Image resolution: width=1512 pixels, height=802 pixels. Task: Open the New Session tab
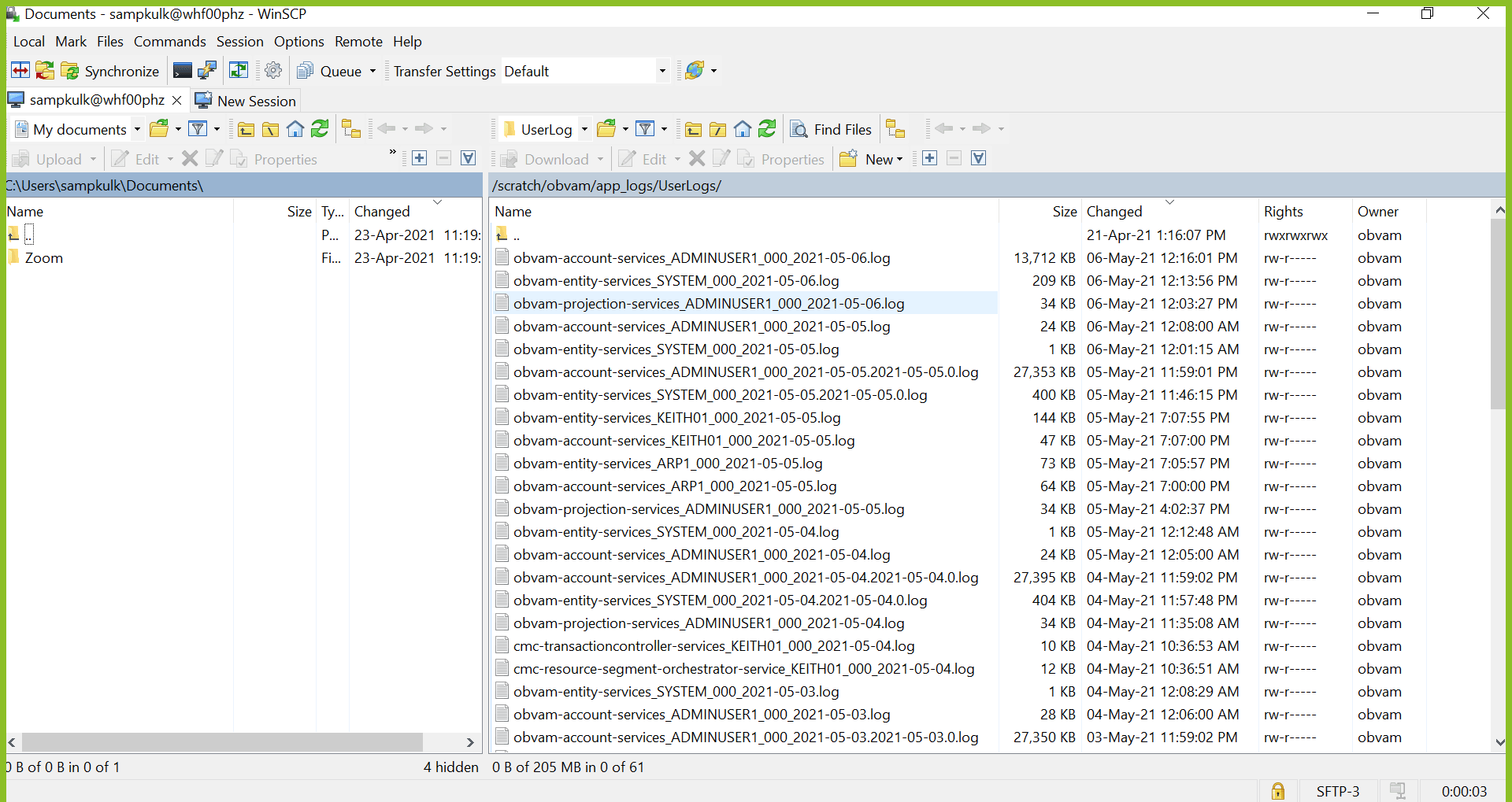(246, 101)
